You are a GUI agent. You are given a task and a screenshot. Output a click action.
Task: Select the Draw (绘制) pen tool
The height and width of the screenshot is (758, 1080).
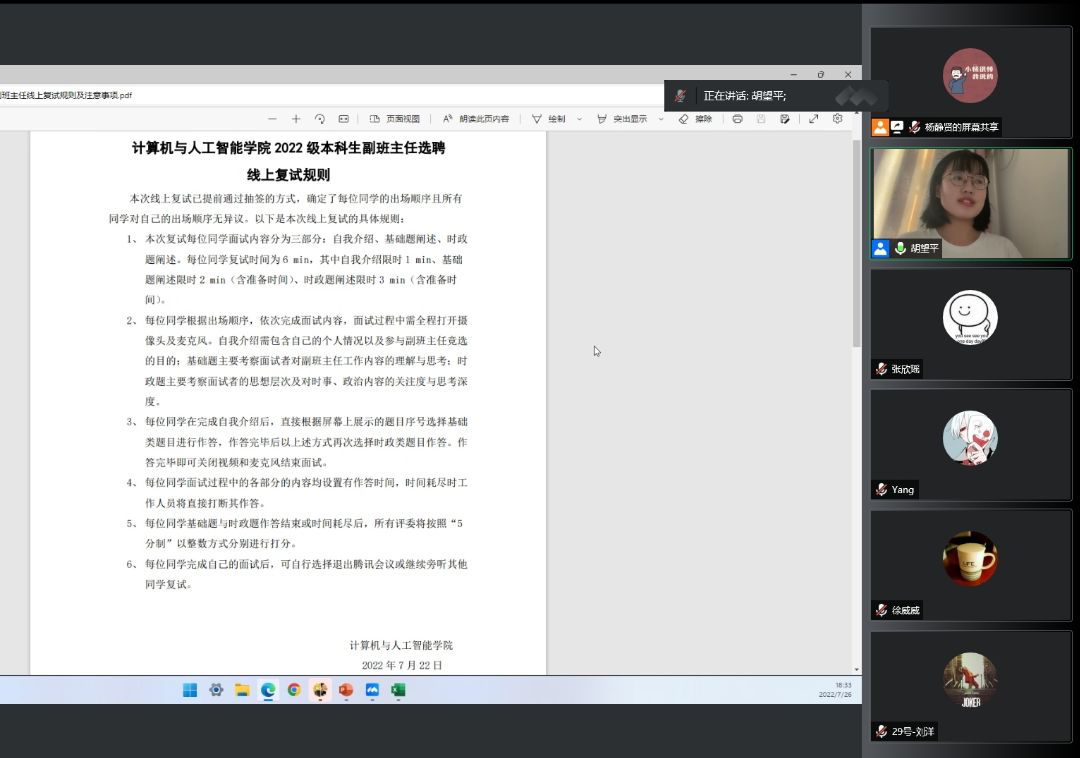(x=548, y=119)
